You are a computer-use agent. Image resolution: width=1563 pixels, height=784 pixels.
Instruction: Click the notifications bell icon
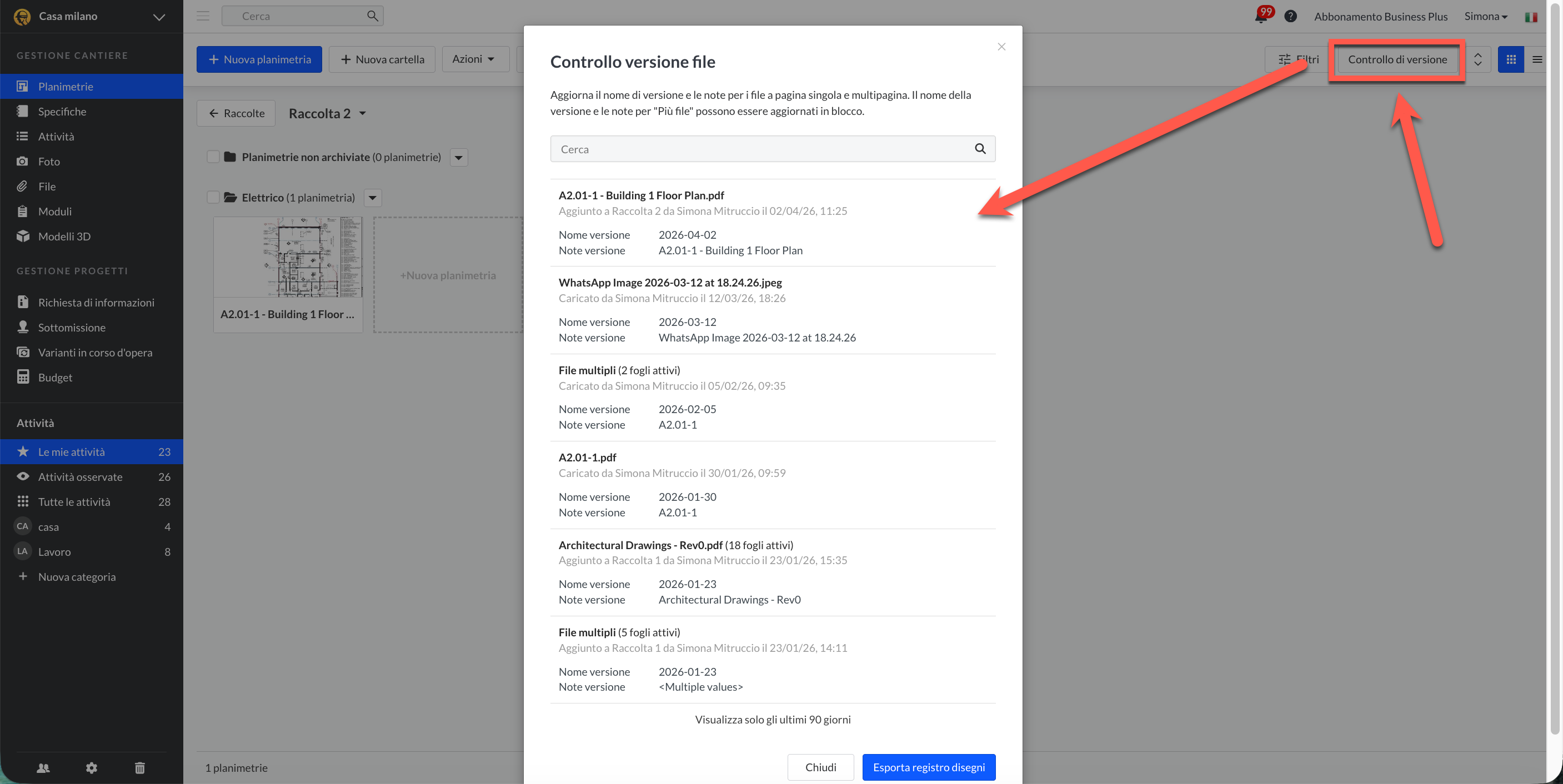tap(1261, 16)
